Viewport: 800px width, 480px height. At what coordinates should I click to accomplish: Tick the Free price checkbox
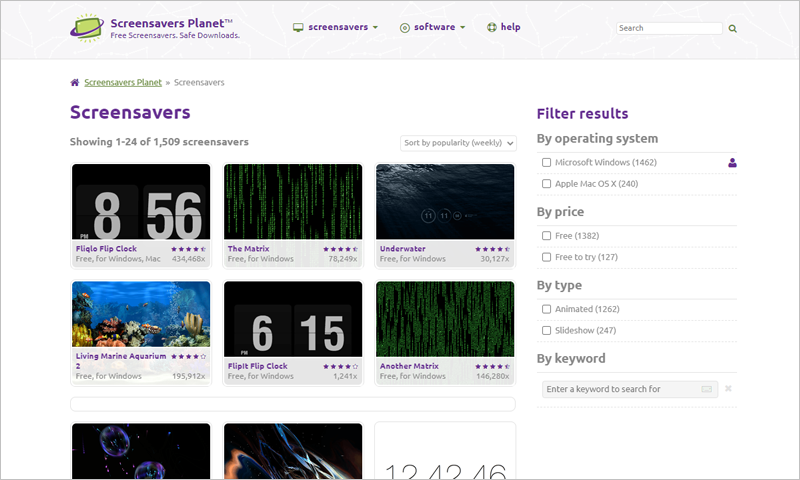tap(546, 236)
